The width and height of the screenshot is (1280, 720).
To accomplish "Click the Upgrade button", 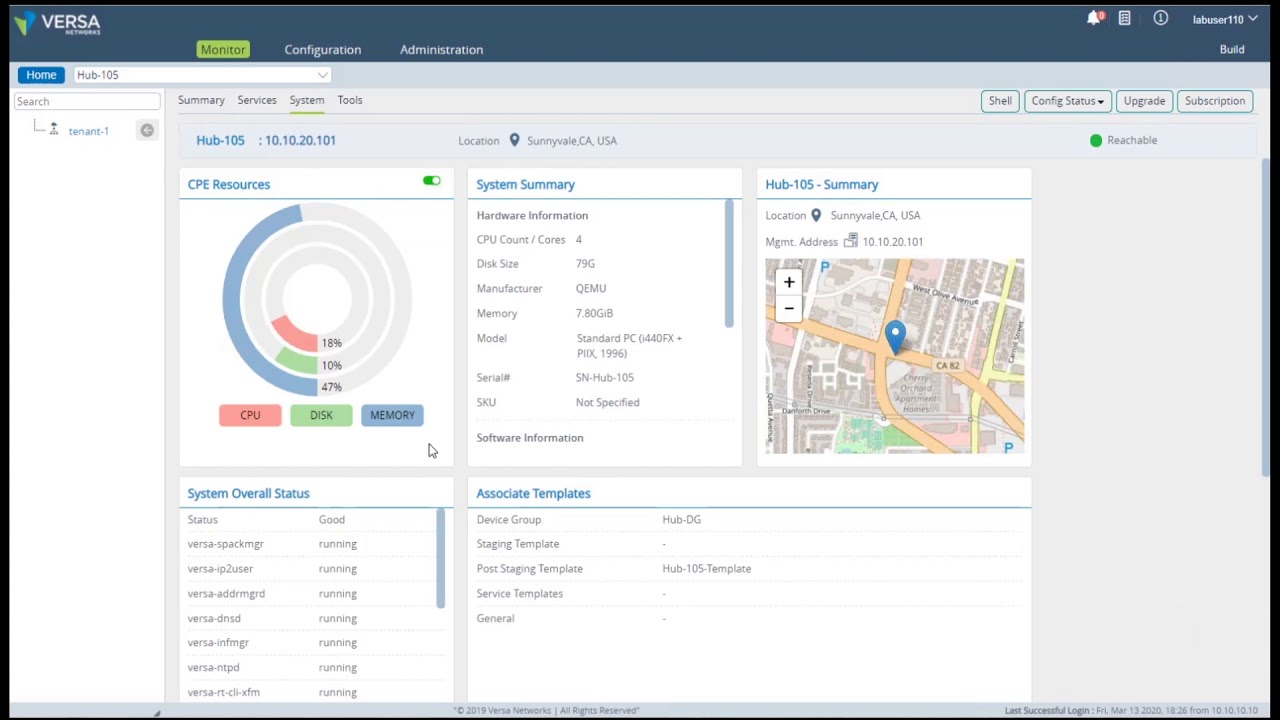I will 1144,101.
